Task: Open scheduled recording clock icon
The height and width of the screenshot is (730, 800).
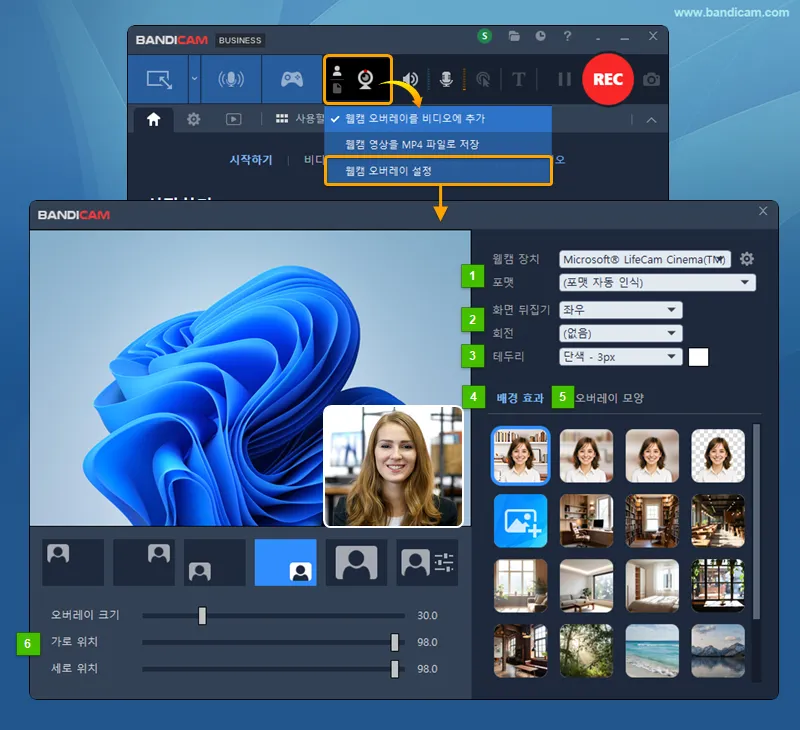Action: click(540, 36)
